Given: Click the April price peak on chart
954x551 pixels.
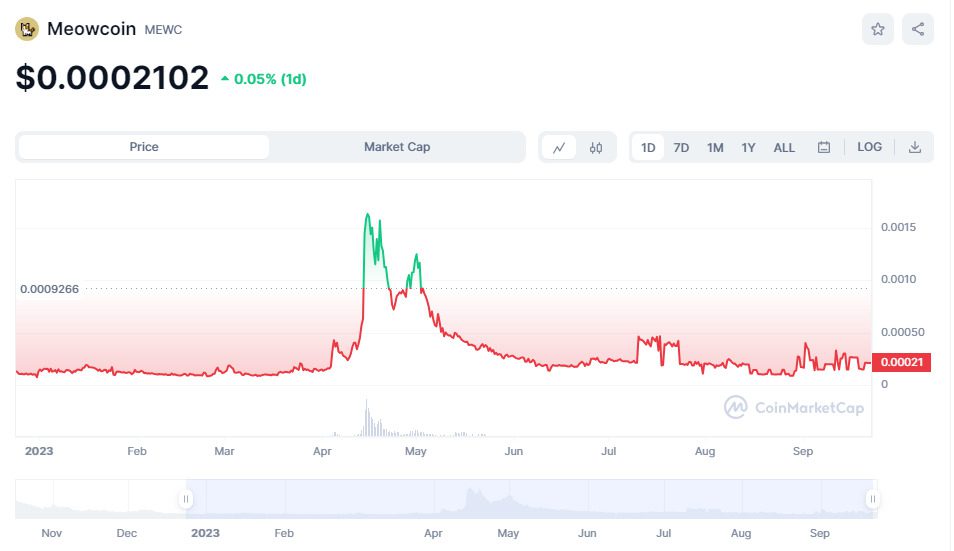Looking at the screenshot, I should click(x=367, y=215).
